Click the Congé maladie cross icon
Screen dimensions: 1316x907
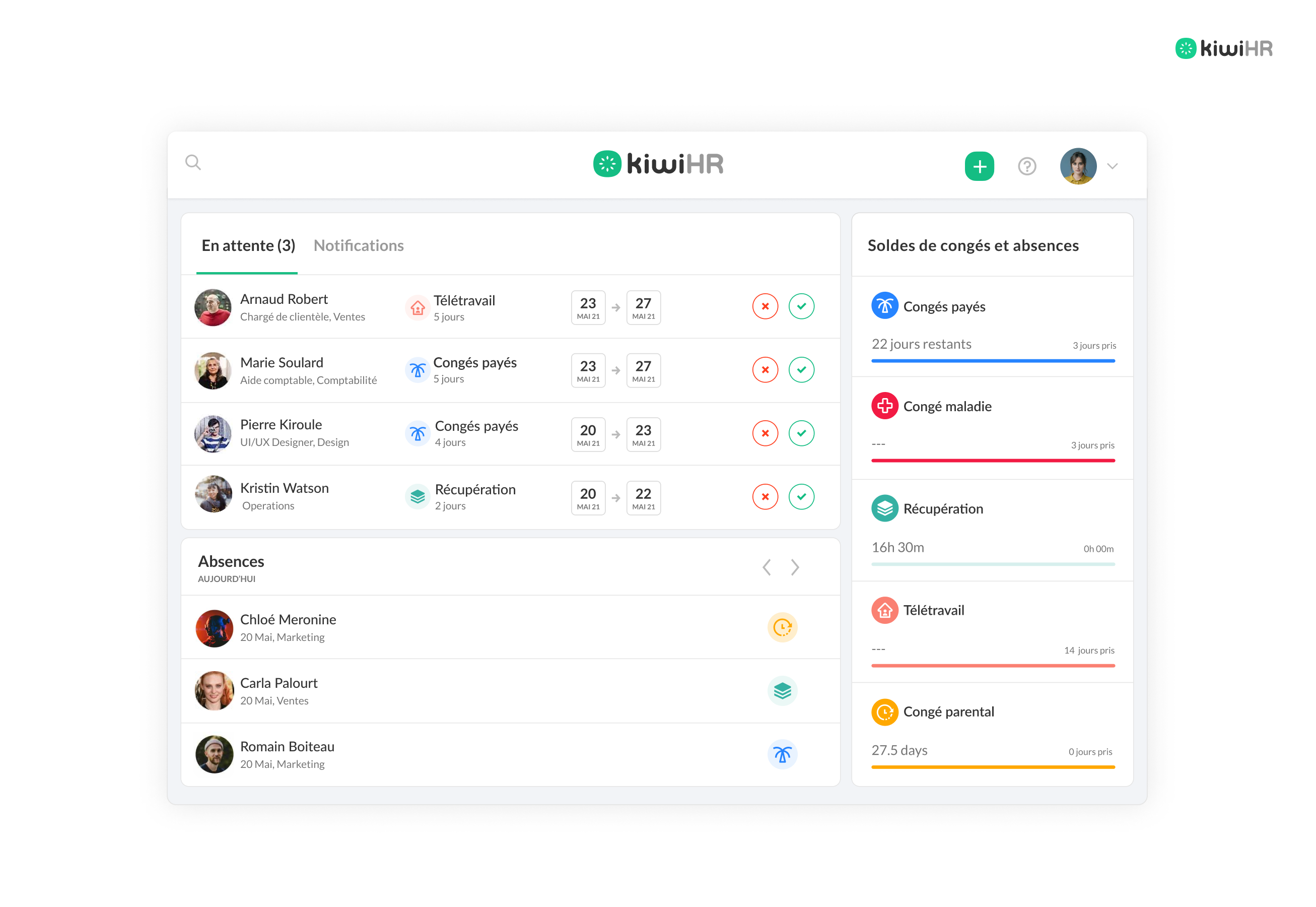pos(884,406)
